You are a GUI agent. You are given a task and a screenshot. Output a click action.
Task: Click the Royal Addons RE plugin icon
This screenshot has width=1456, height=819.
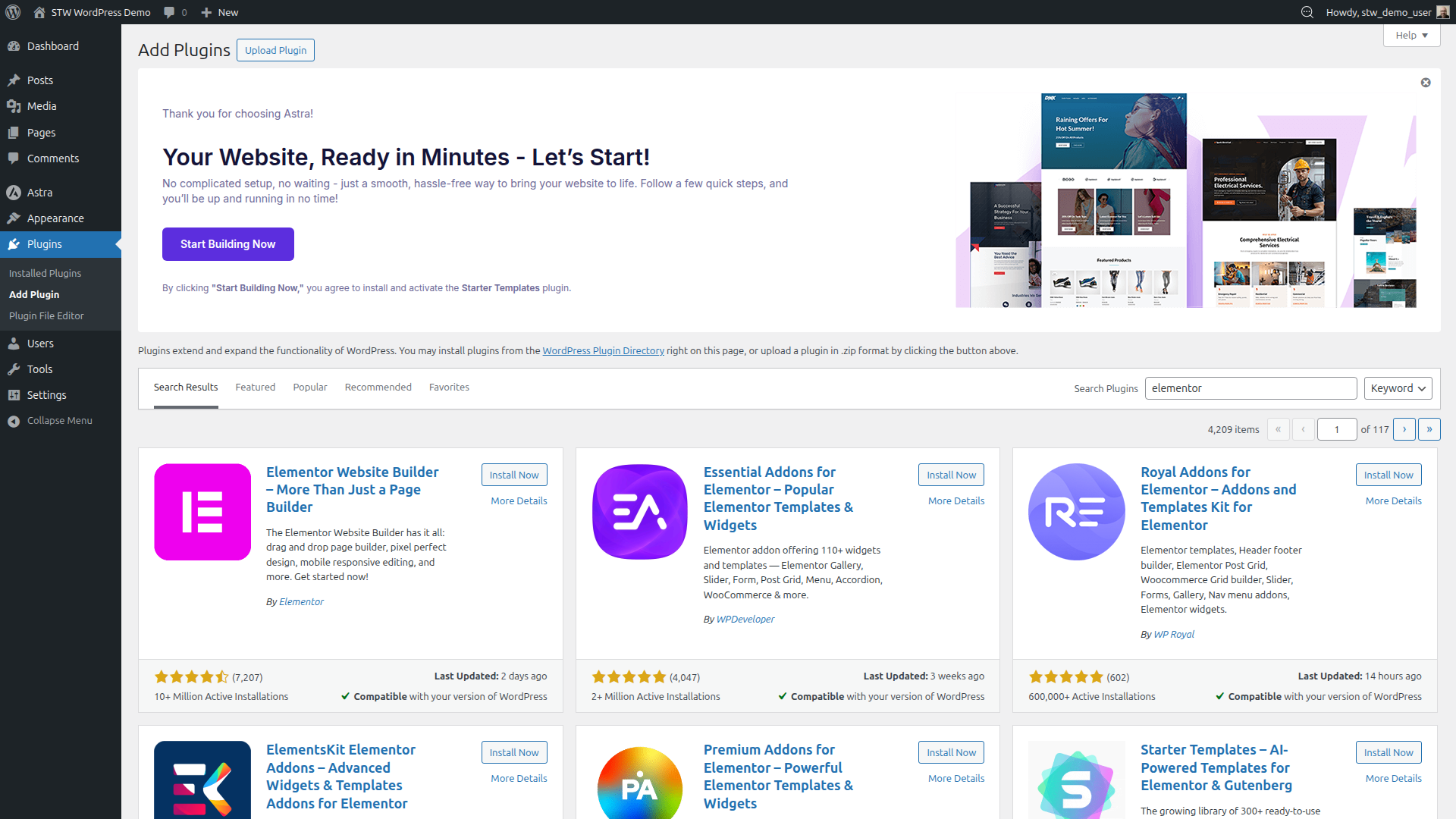coord(1077,512)
